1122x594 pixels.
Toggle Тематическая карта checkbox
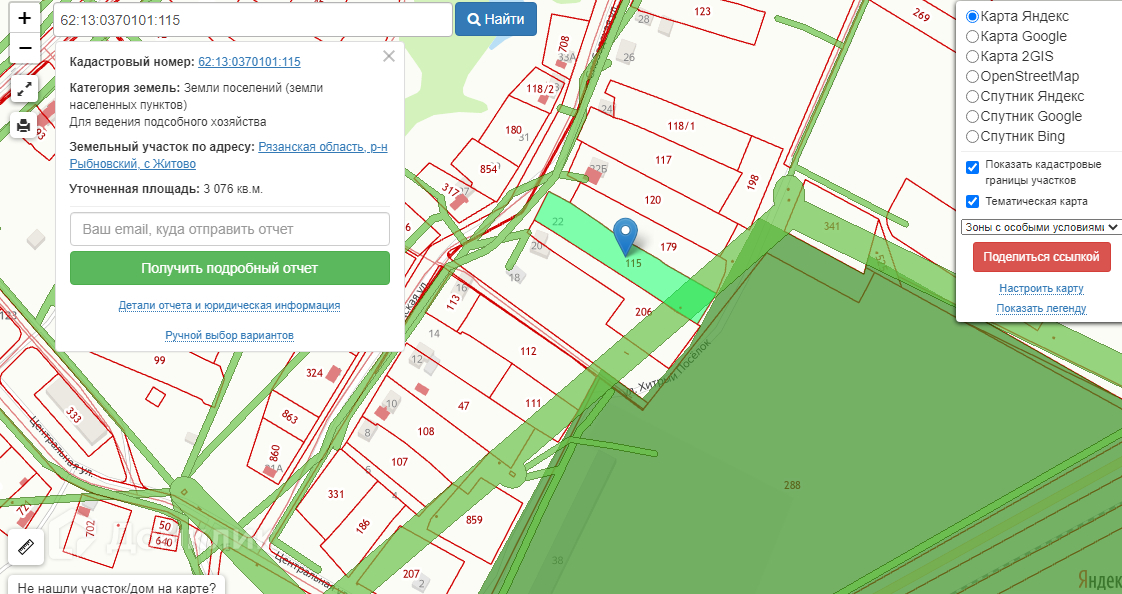tap(972, 202)
